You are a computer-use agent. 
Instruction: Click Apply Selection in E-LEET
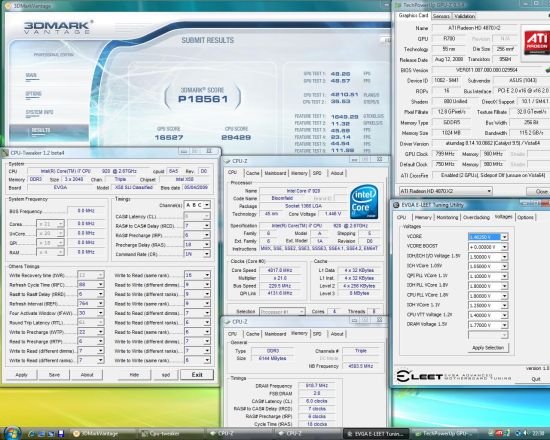point(488,348)
